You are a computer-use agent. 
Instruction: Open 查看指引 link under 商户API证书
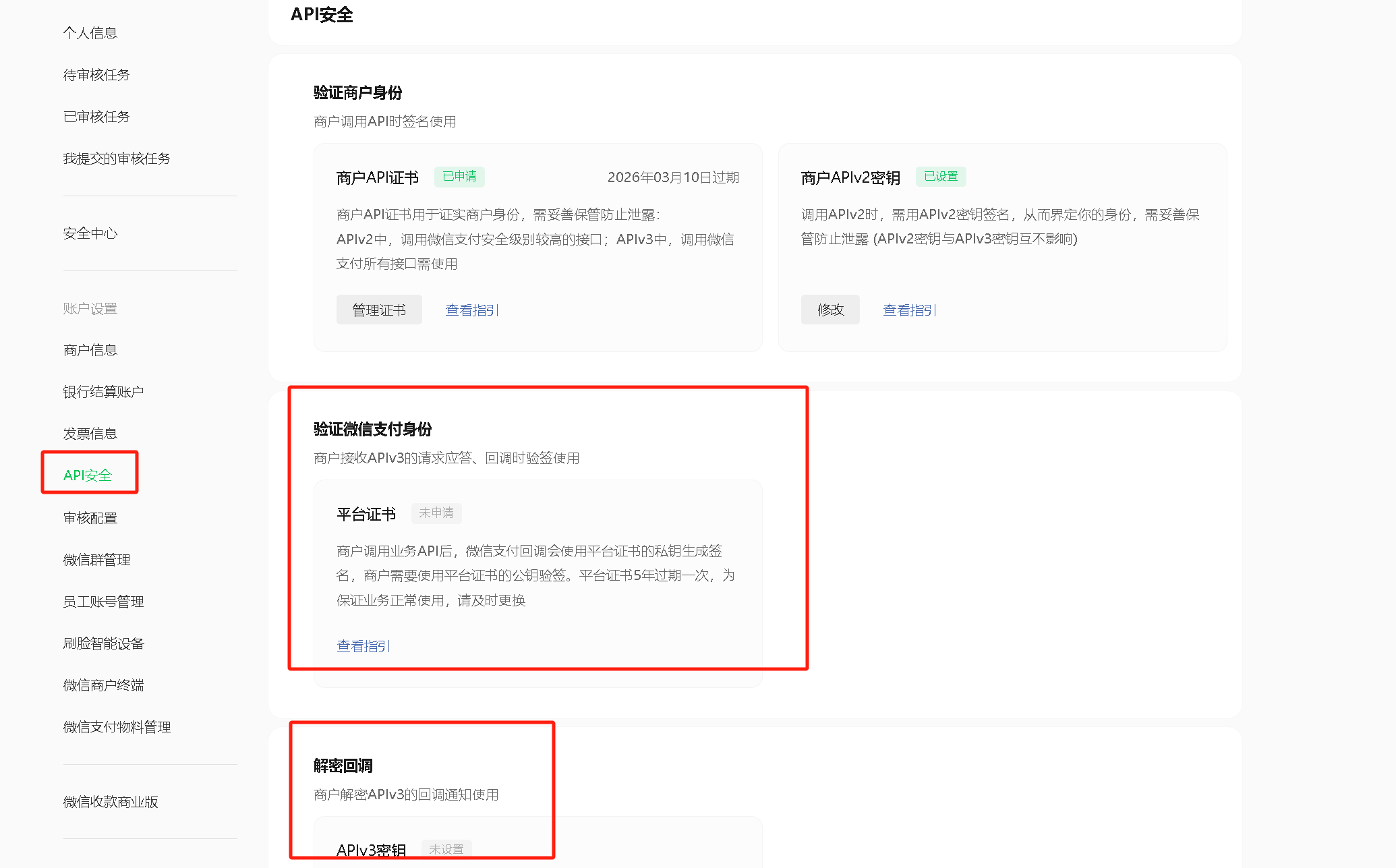[x=471, y=310]
